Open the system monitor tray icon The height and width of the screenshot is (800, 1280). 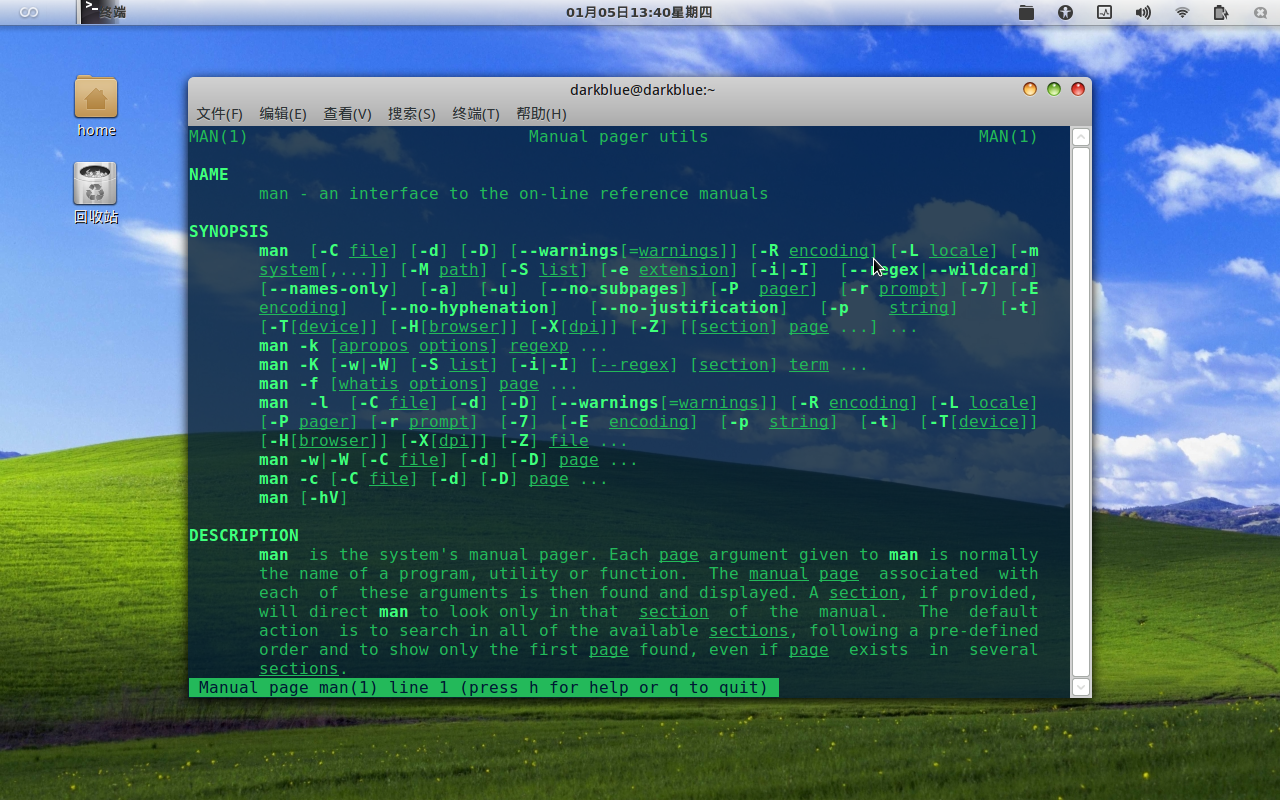1104,12
